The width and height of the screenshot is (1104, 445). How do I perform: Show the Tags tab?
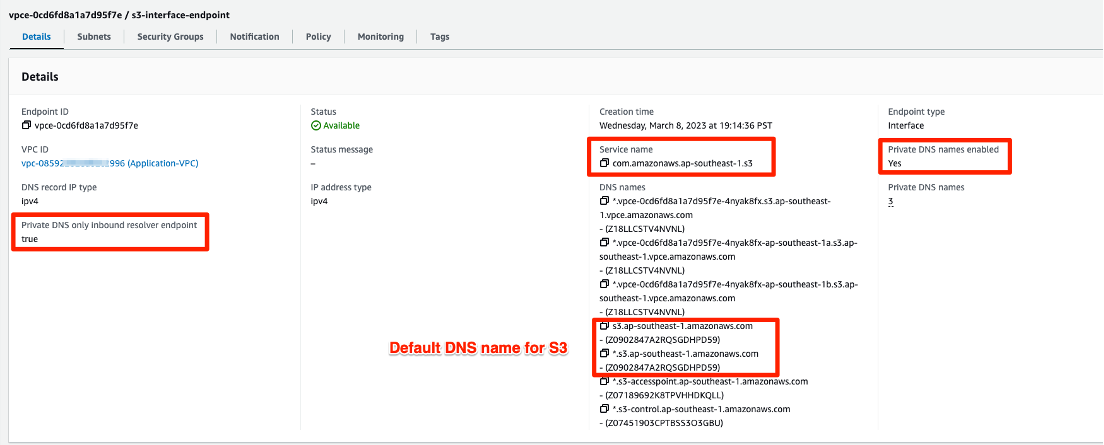tap(440, 37)
